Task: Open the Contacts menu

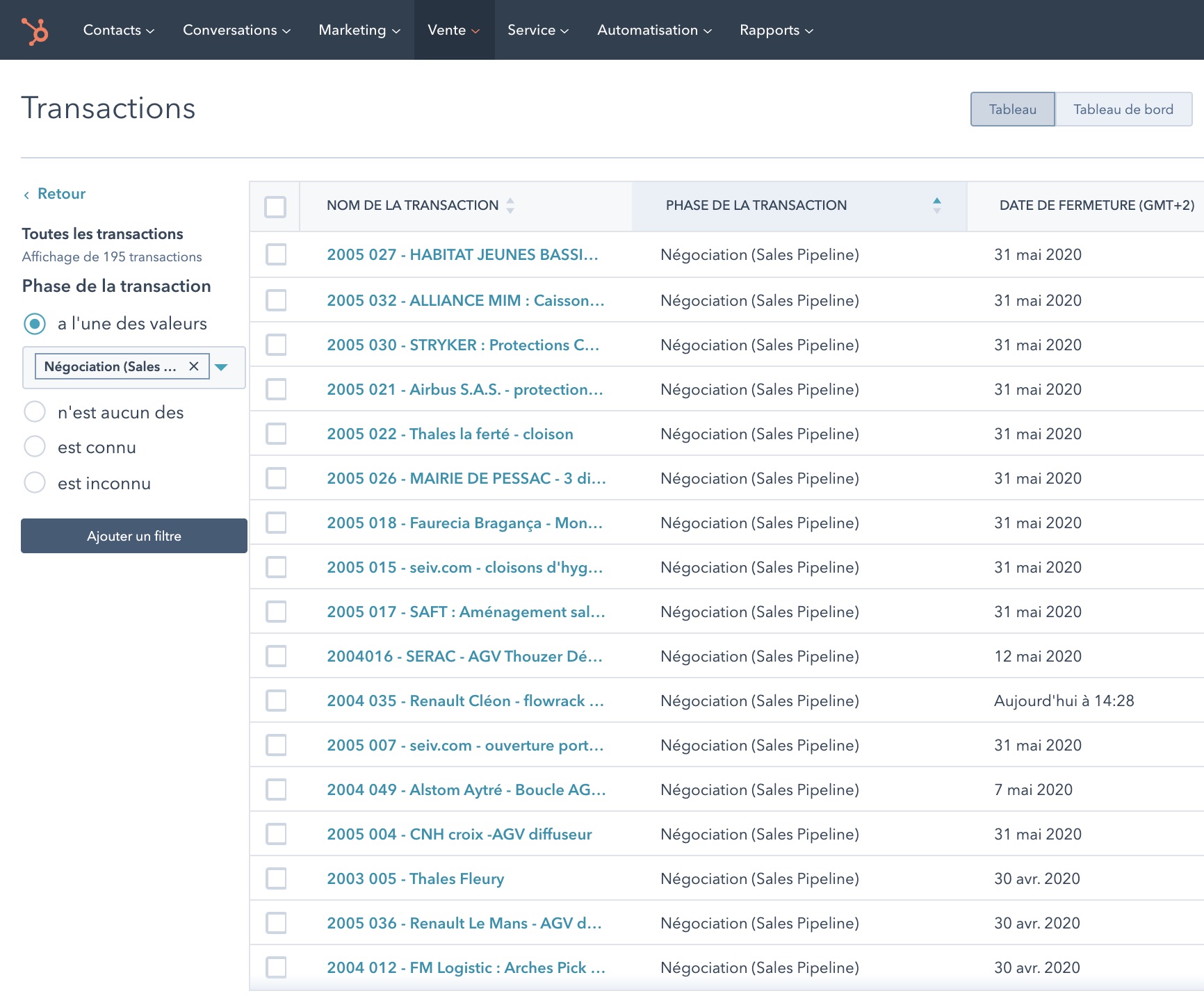Action: tap(118, 30)
